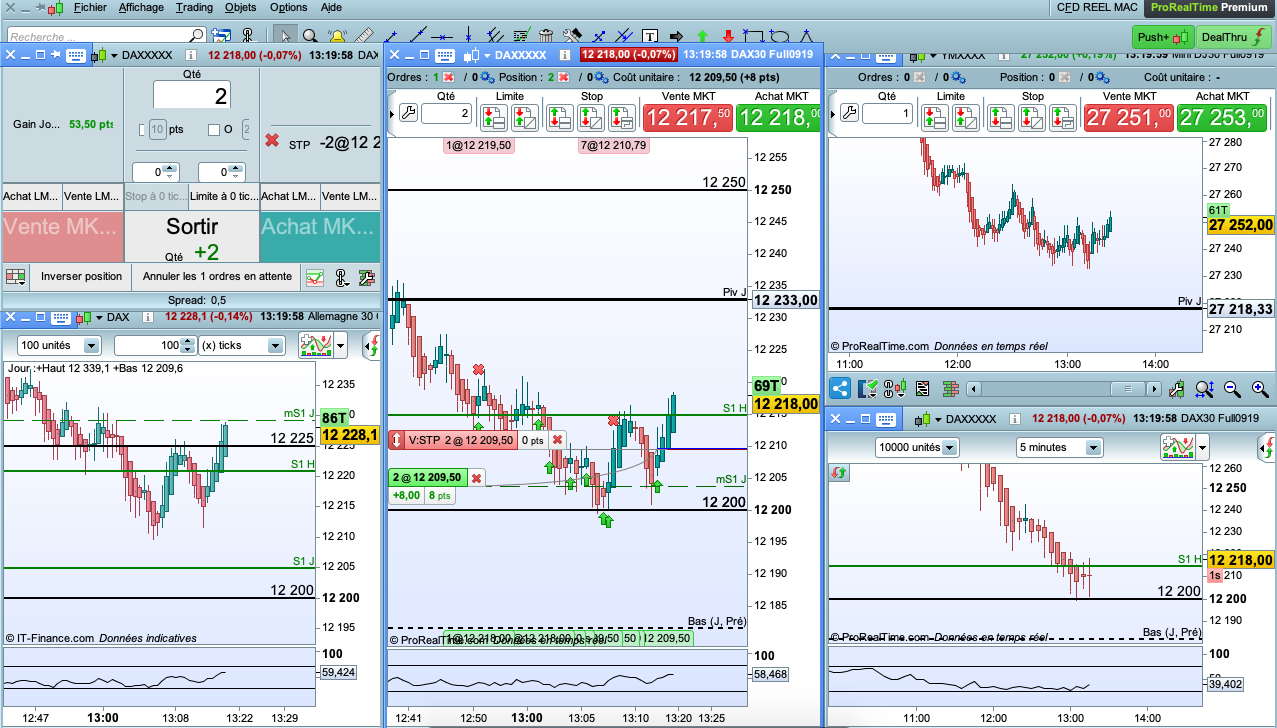
Task: Select the text annotation T tool
Action: 650,36
